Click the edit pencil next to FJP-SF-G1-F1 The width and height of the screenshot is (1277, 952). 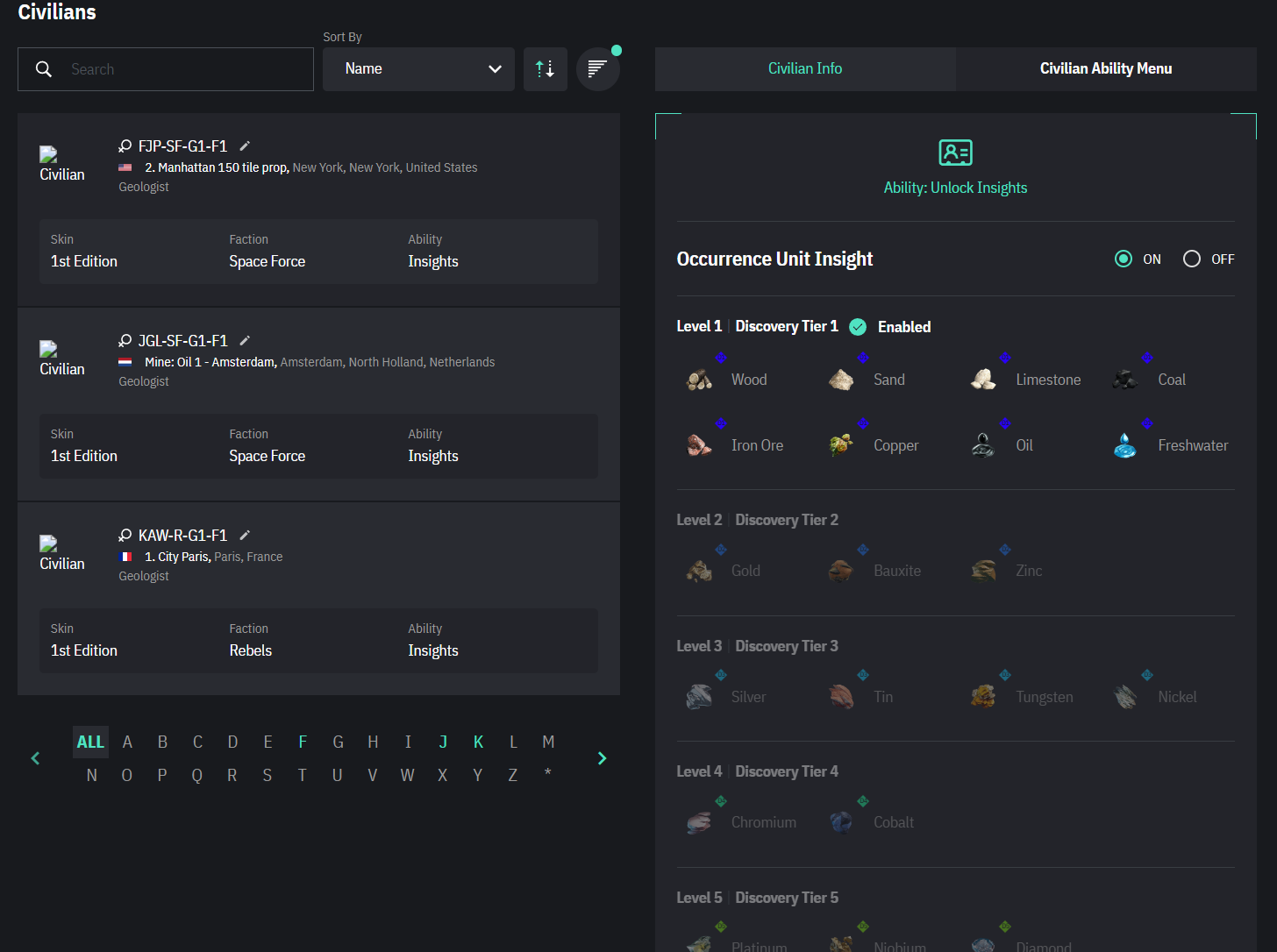pyautogui.click(x=246, y=146)
